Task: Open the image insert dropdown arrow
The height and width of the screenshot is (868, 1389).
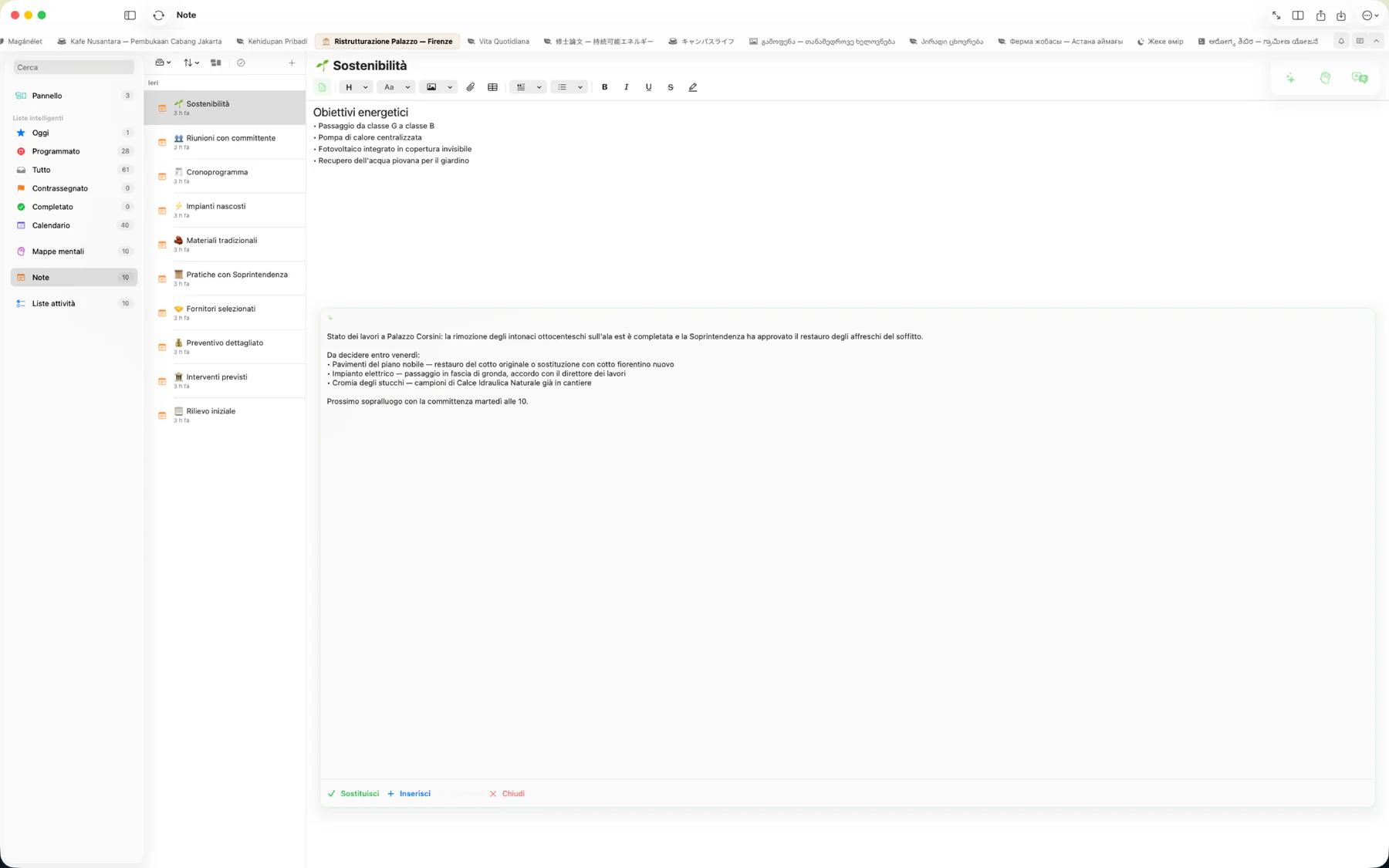Action: pos(450,87)
